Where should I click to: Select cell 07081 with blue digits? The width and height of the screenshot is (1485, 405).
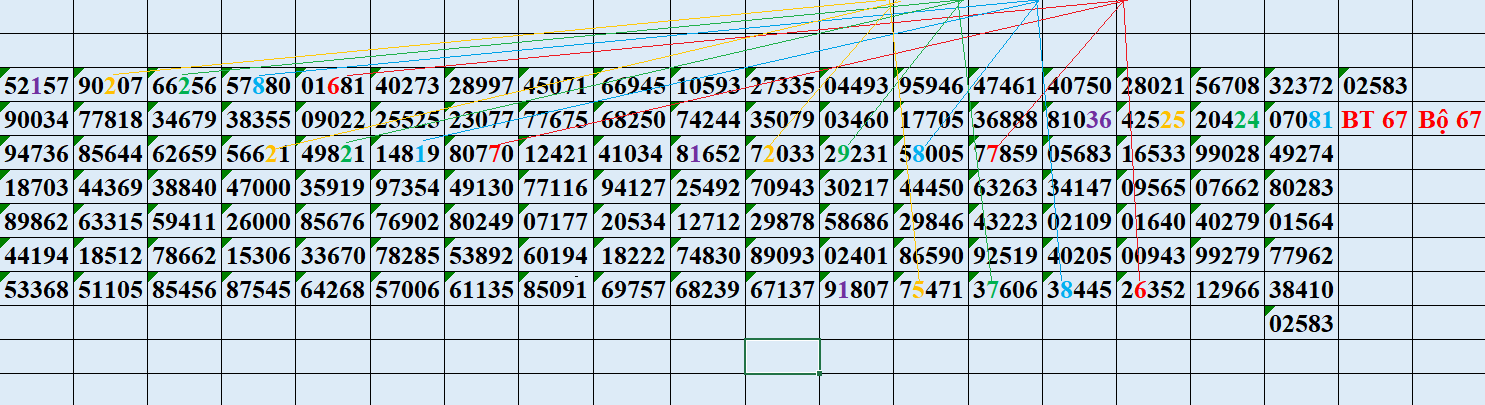pyautogui.click(x=1302, y=121)
